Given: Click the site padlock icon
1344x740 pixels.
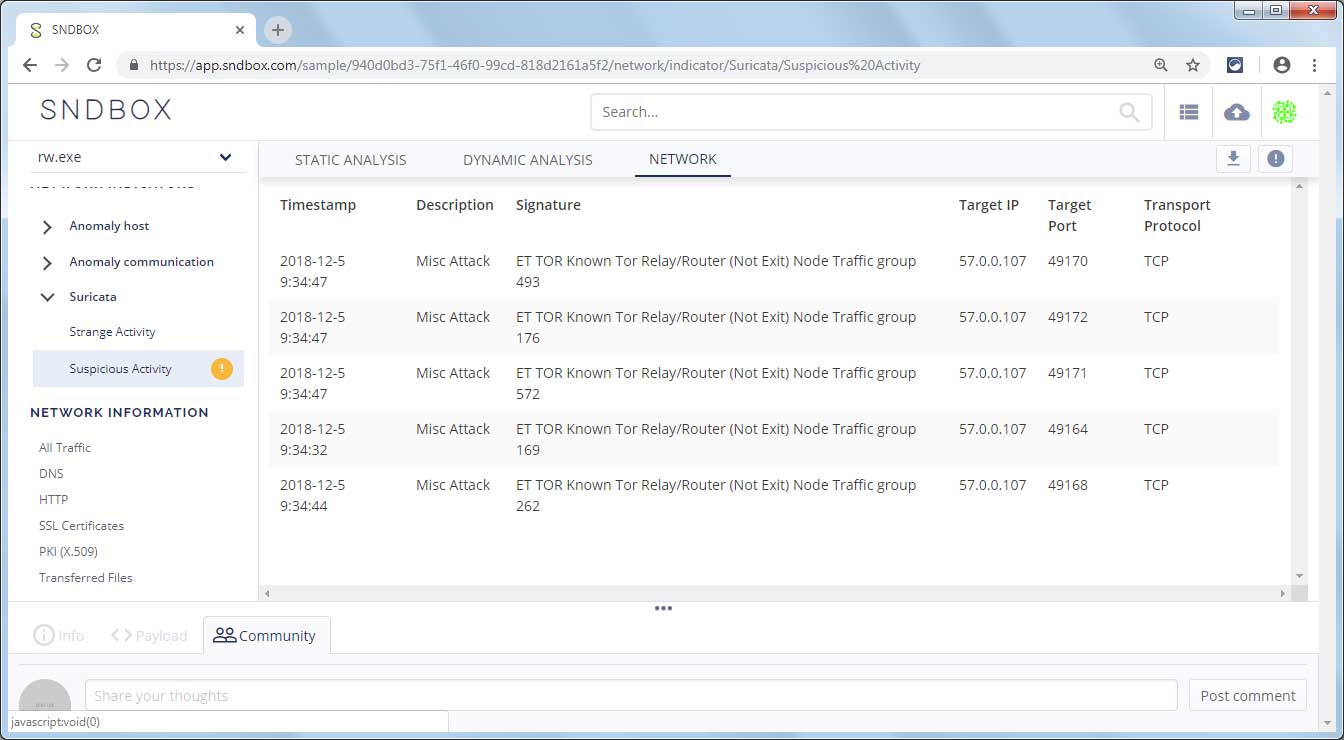Looking at the screenshot, I should [134, 65].
